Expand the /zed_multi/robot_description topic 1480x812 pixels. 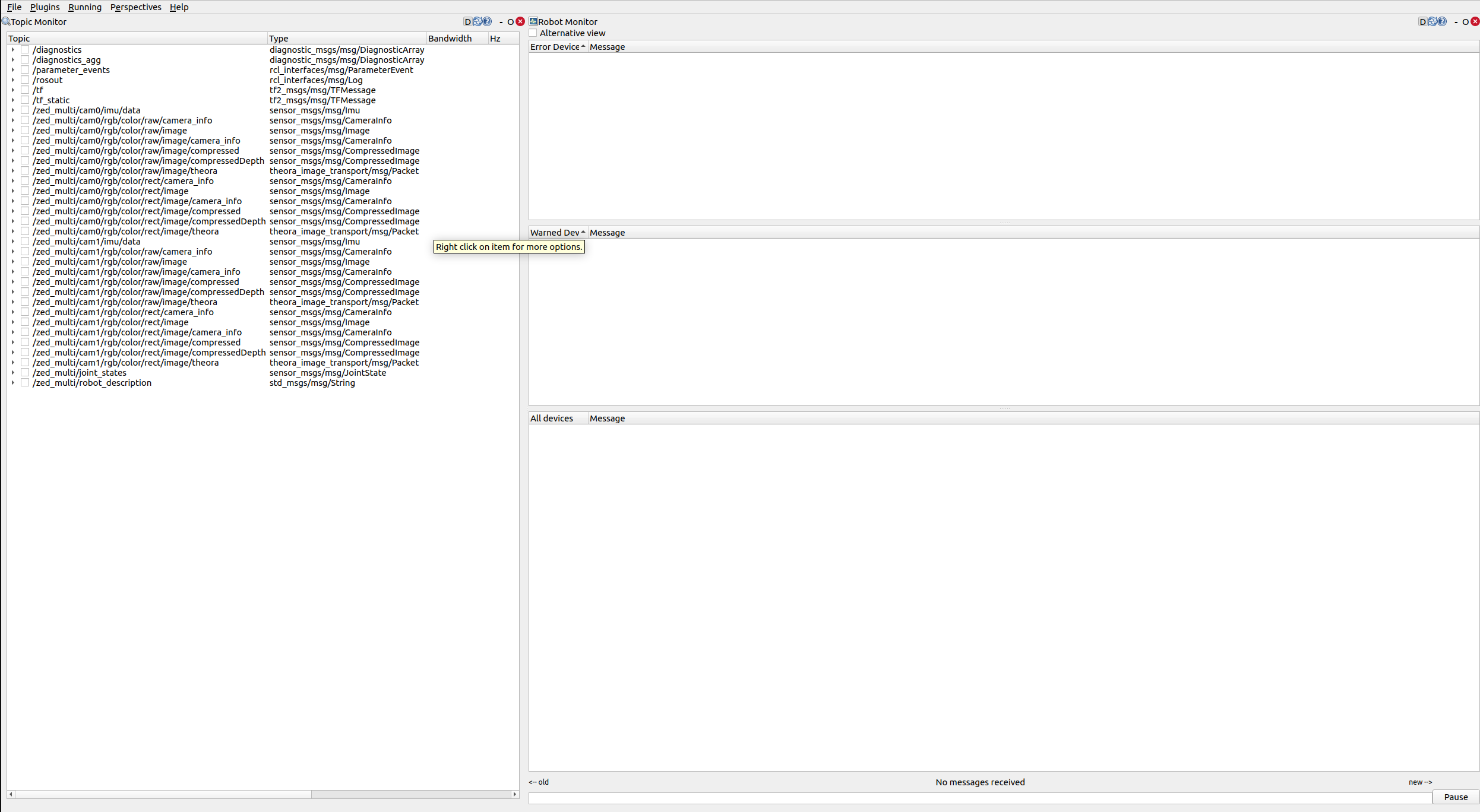pos(12,383)
